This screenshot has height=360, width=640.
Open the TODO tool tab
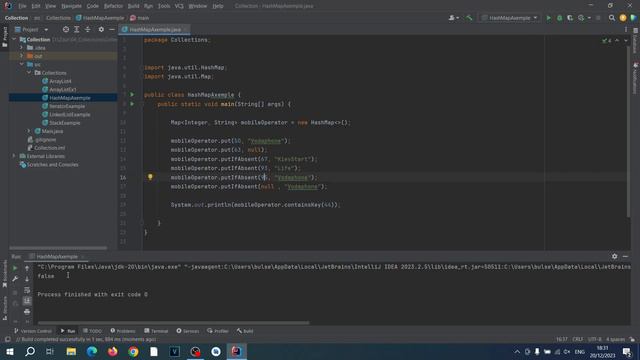tap(92, 331)
